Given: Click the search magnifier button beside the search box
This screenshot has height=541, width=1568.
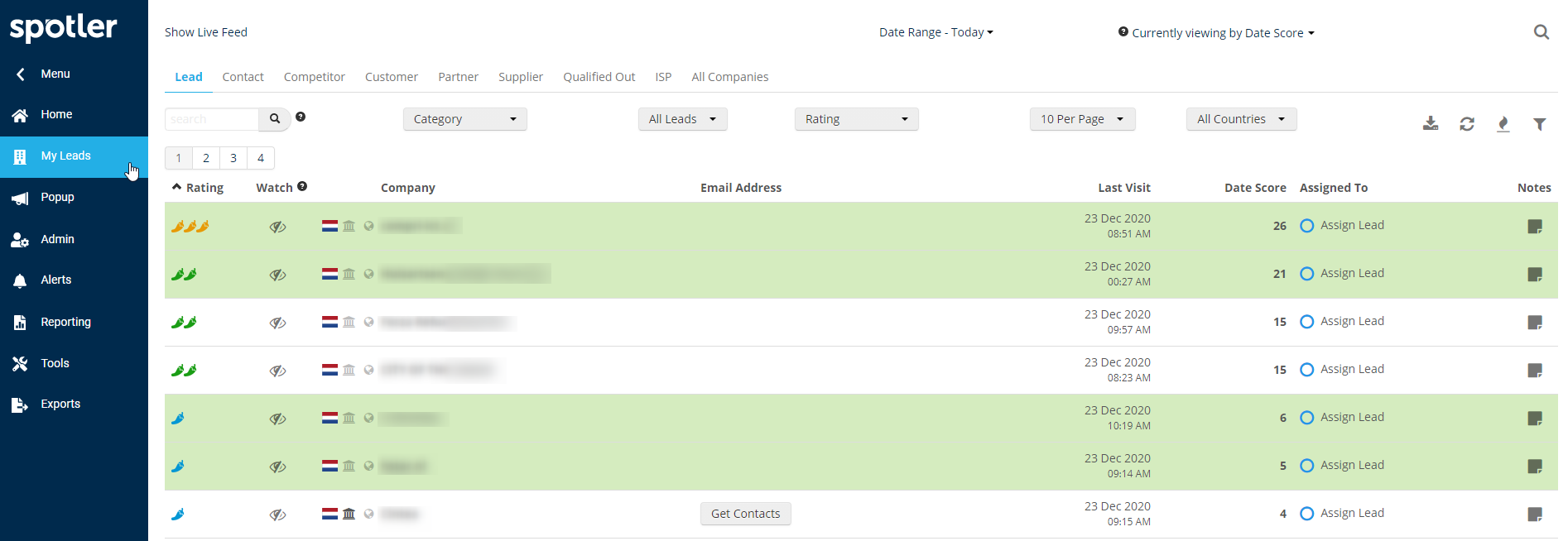Looking at the screenshot, I should (275, 119).
